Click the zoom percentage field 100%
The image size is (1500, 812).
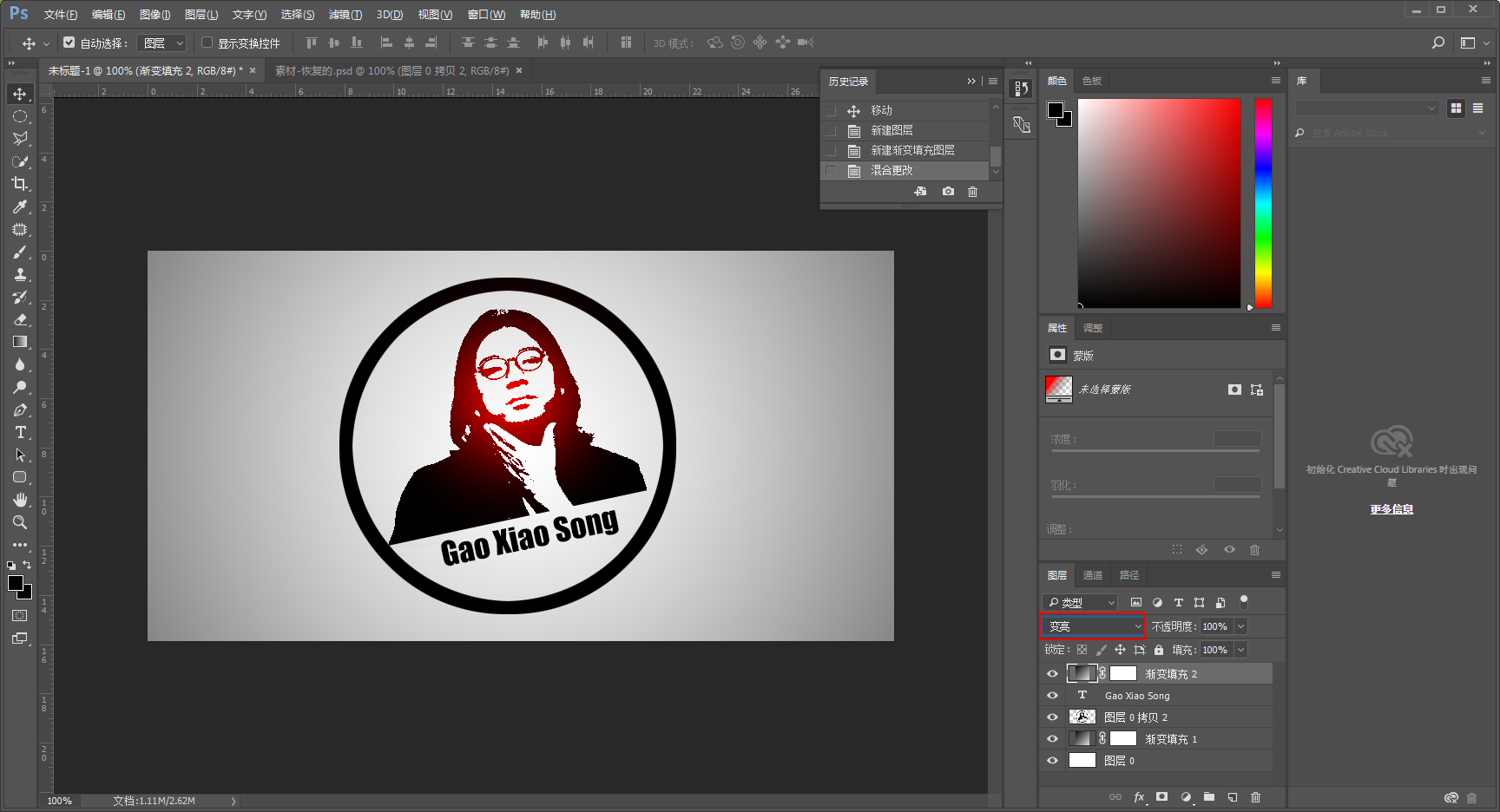tap(60, 801)
